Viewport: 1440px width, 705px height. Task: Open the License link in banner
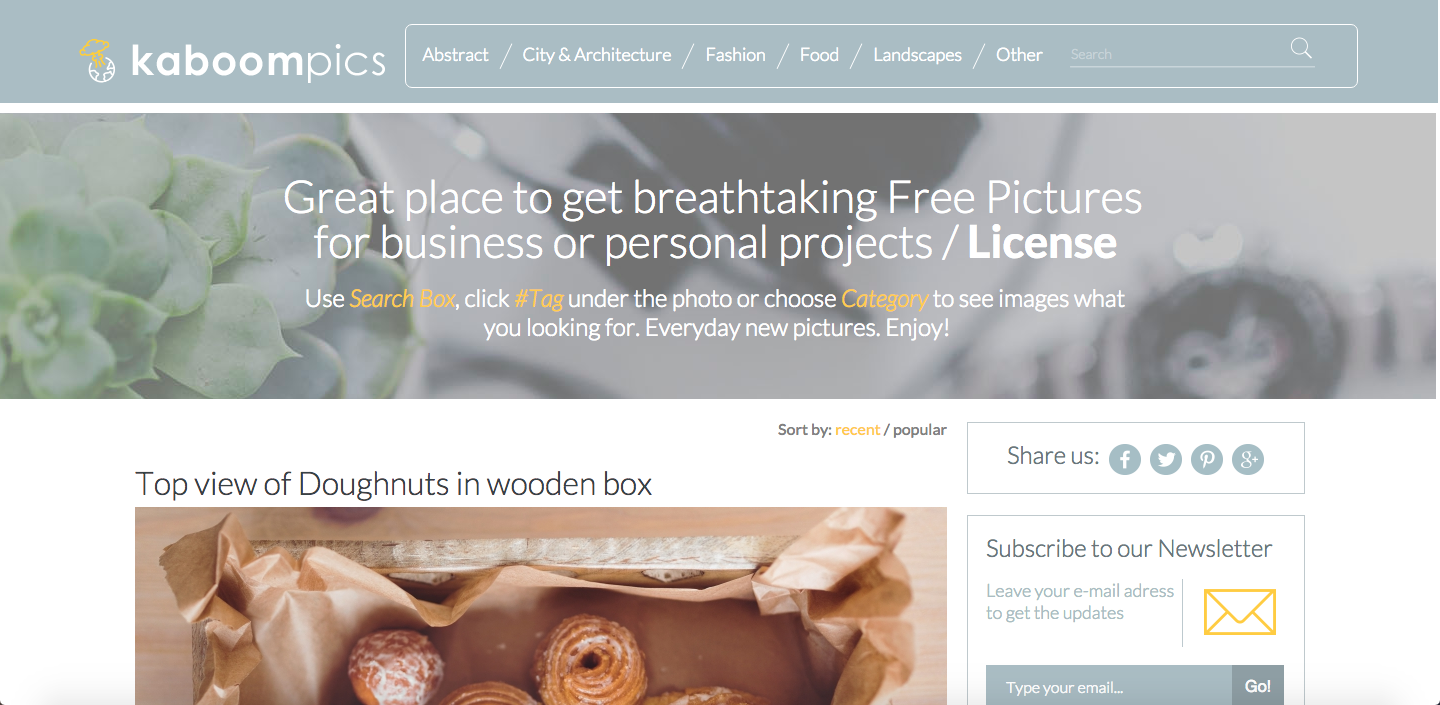tap(1042, 243)
